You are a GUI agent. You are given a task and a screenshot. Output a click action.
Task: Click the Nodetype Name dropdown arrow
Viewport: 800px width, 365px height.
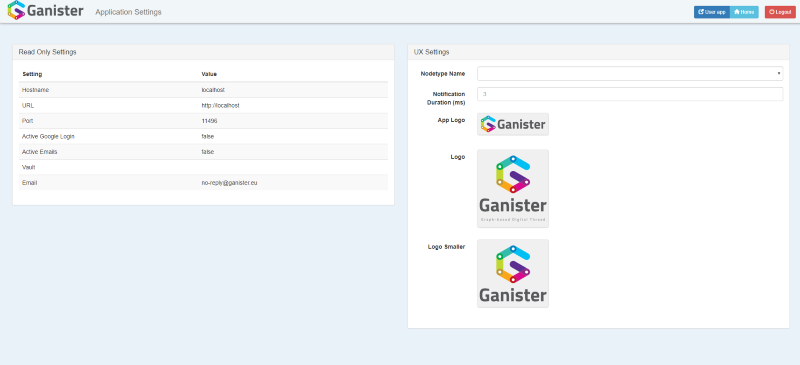[x=779, y=74]
